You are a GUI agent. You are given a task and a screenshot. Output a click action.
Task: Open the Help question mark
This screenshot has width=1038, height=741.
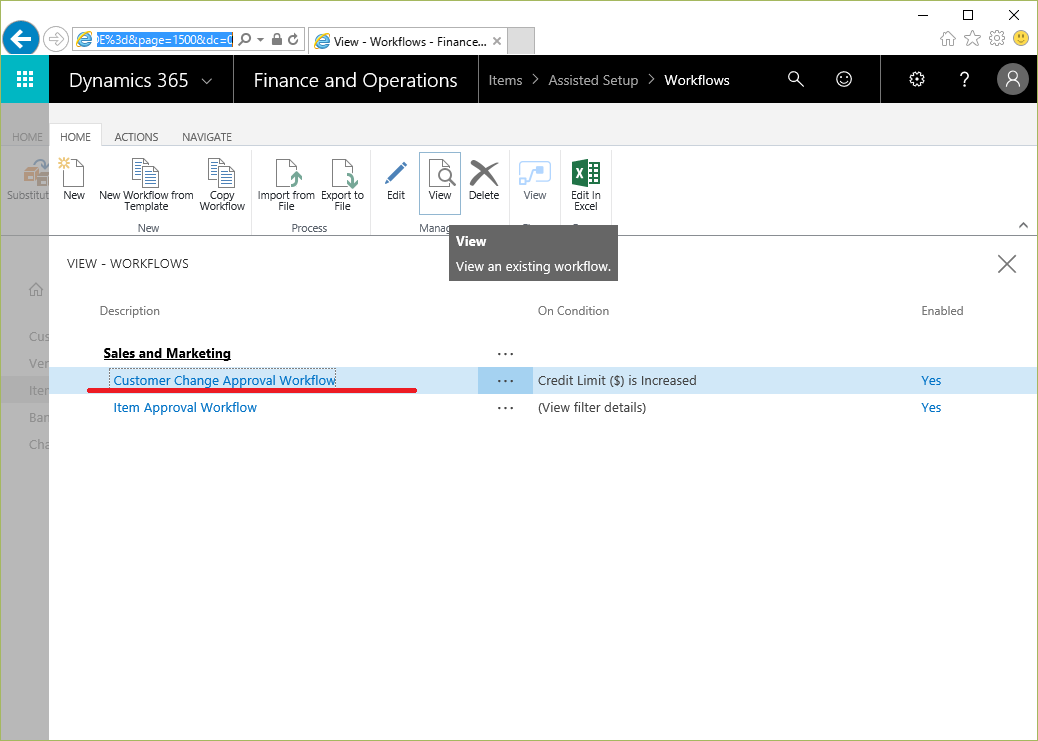(965, 79)
